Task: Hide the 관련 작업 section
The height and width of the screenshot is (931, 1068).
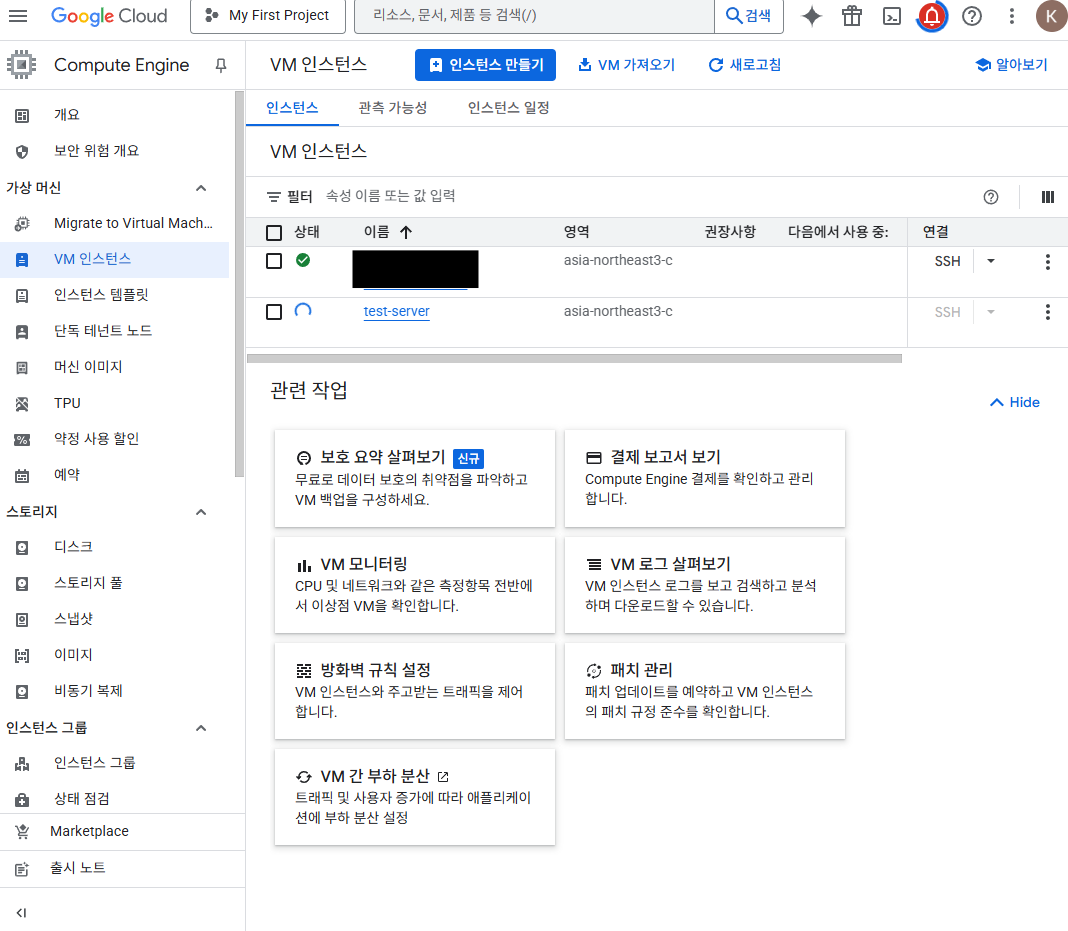Action: pyautogui.click(x=1014, y=403)
